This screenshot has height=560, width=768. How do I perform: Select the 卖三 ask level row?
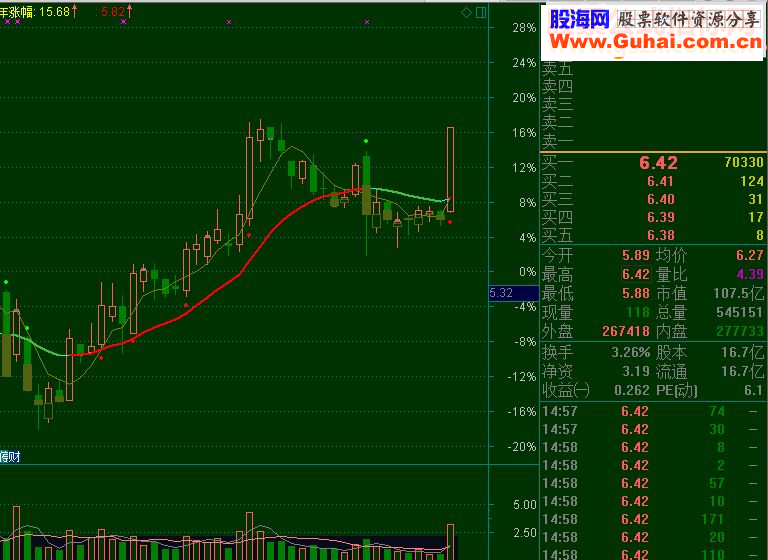click(654, 104)
